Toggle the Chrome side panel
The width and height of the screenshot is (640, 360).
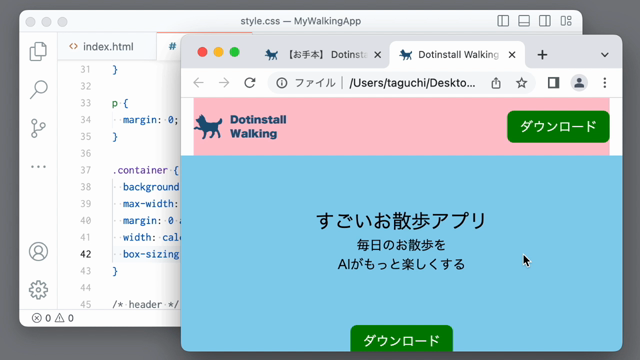tap(553, 83)
